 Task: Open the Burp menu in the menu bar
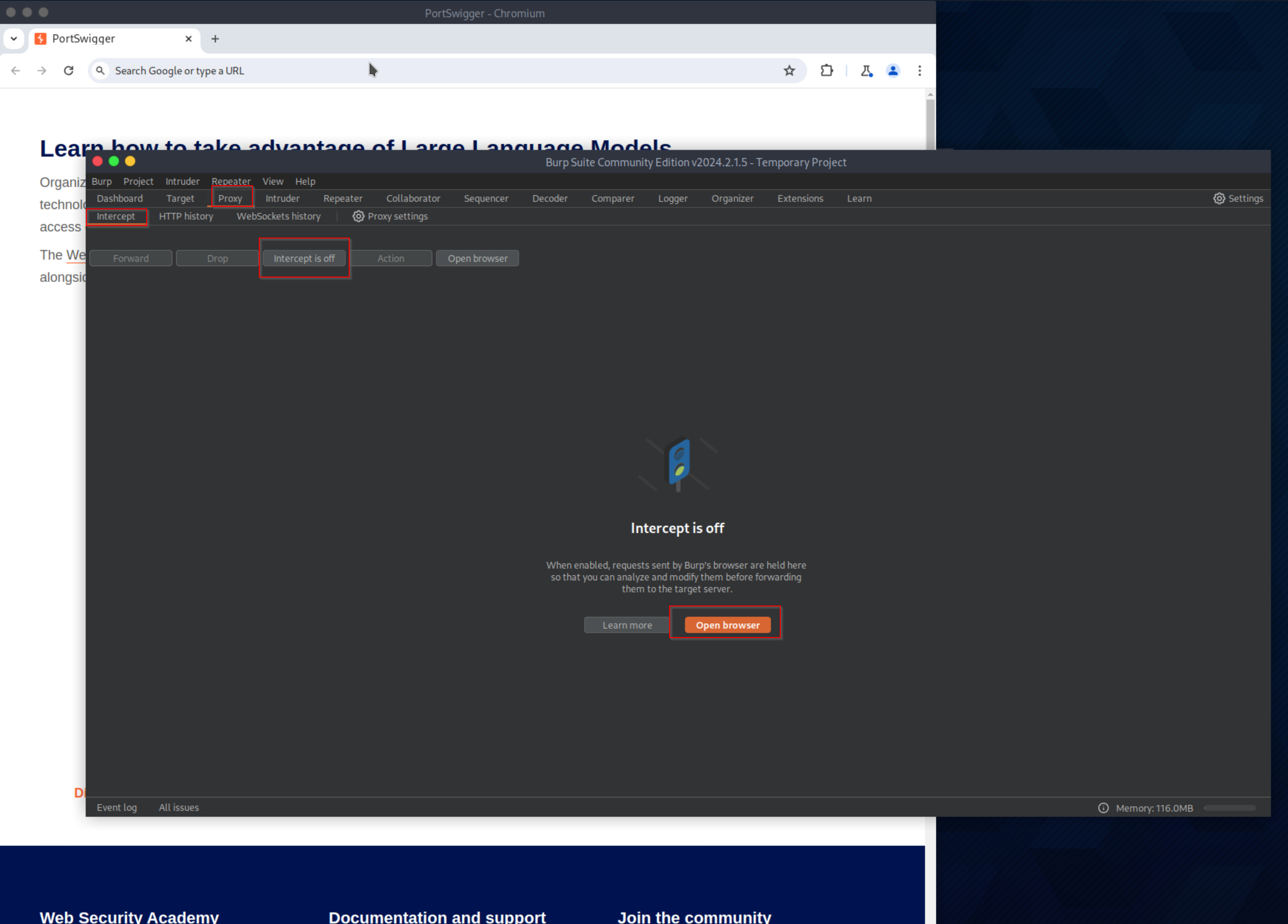coord(102,181)
